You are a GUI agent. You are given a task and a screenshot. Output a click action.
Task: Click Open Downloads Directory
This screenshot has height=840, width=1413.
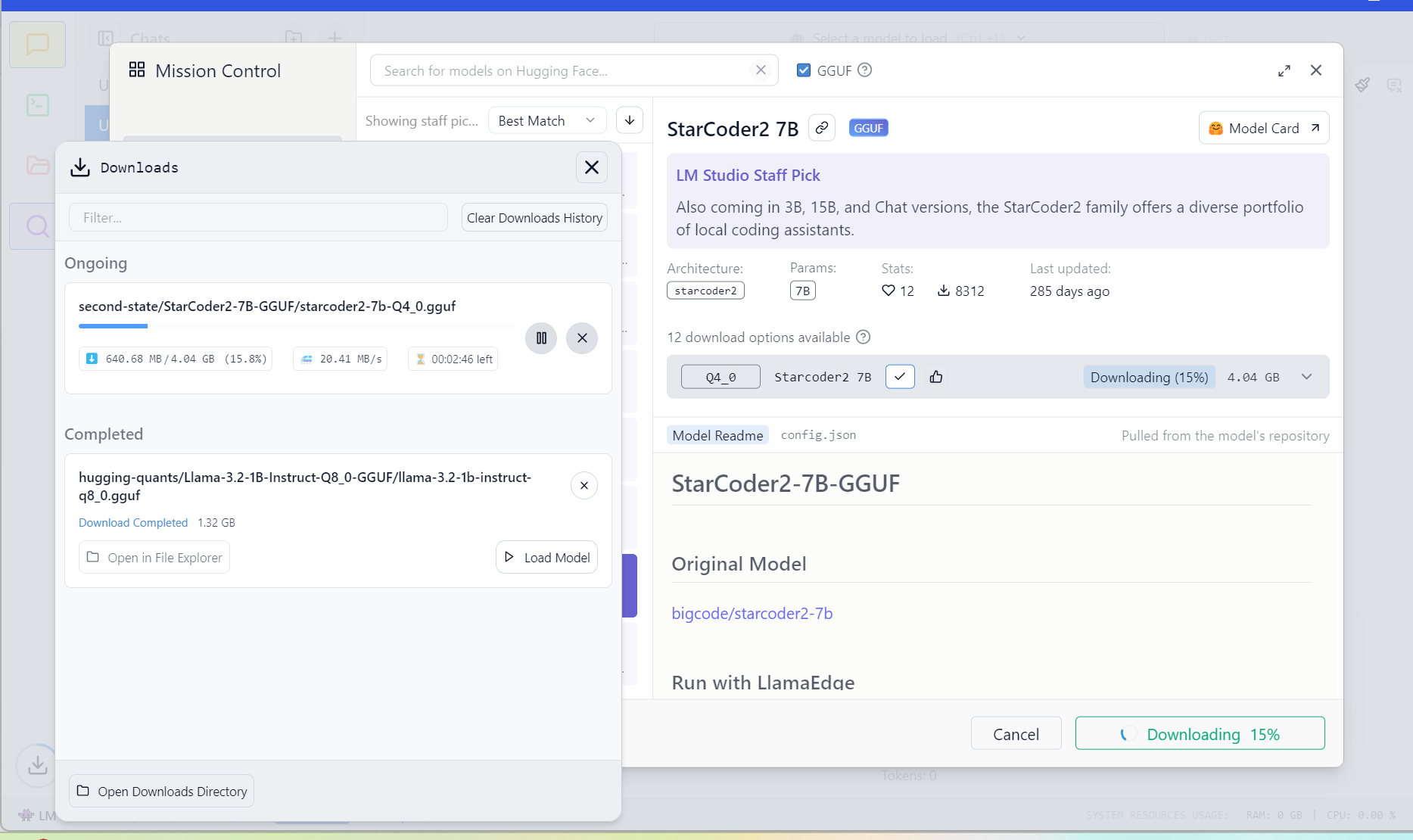(162, 792)
